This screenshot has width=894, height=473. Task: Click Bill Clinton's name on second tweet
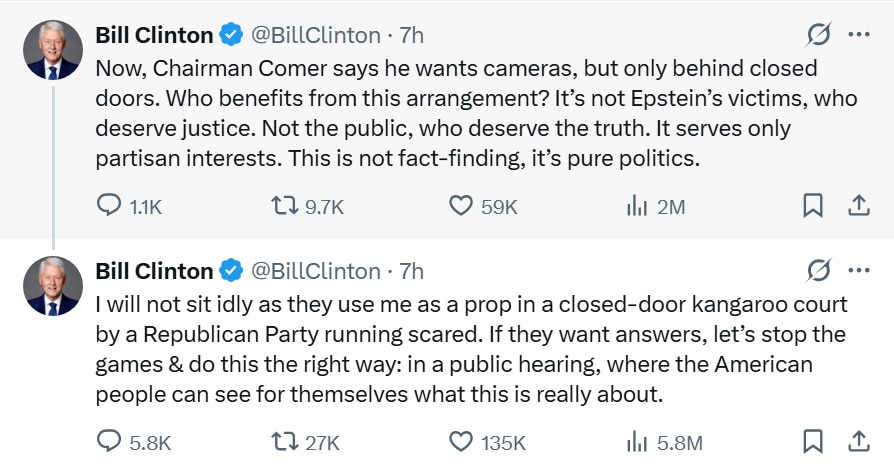154,271
